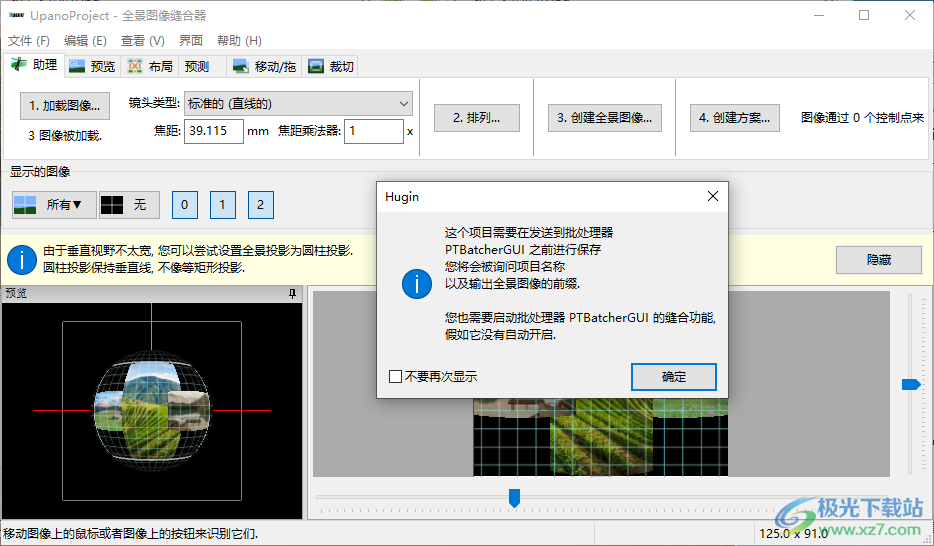Toggle image 2 visibility button
The width and height of the screenshot is (934, 546).
pos(261,205)
